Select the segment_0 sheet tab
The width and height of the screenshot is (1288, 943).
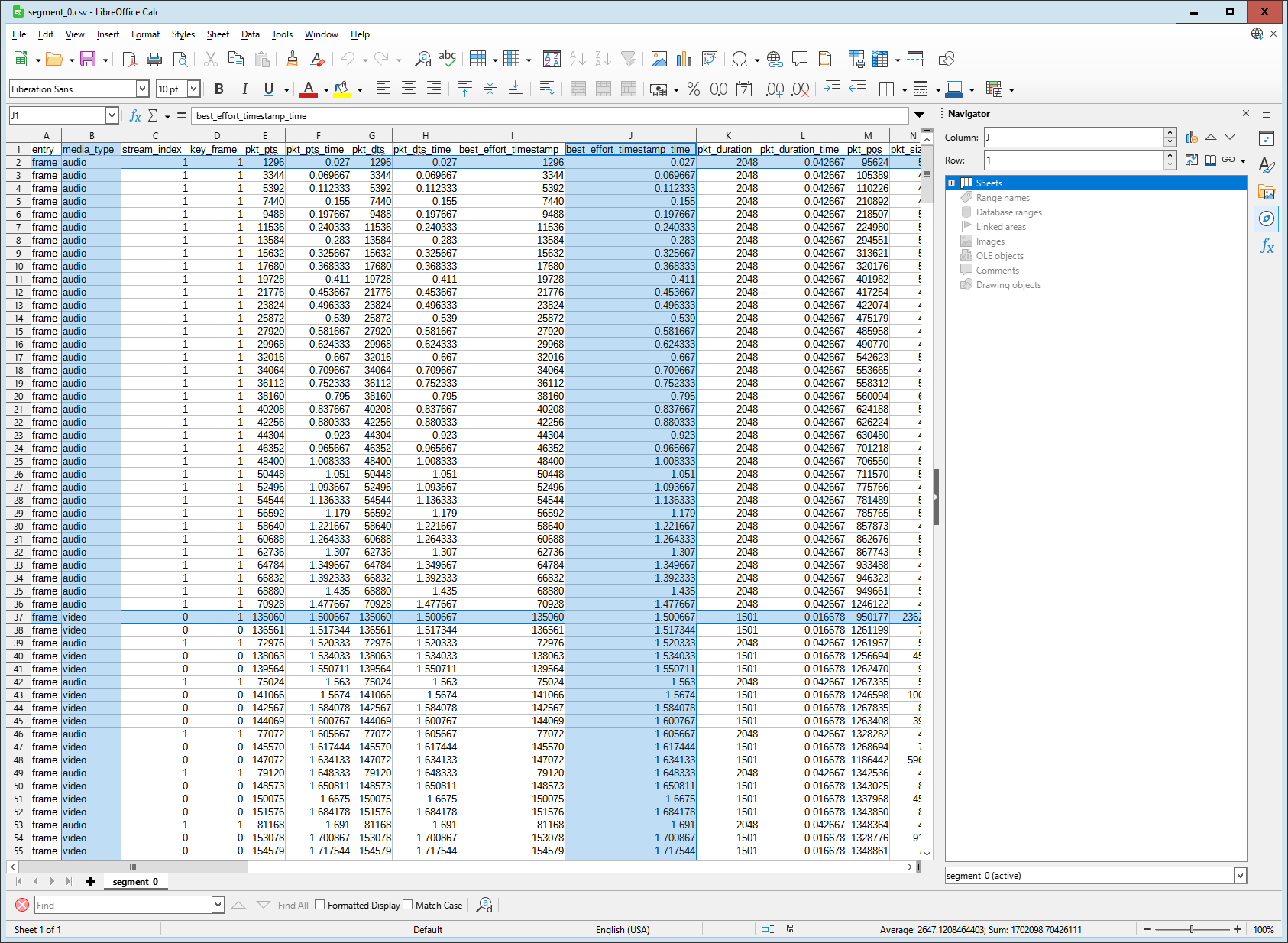135,882
